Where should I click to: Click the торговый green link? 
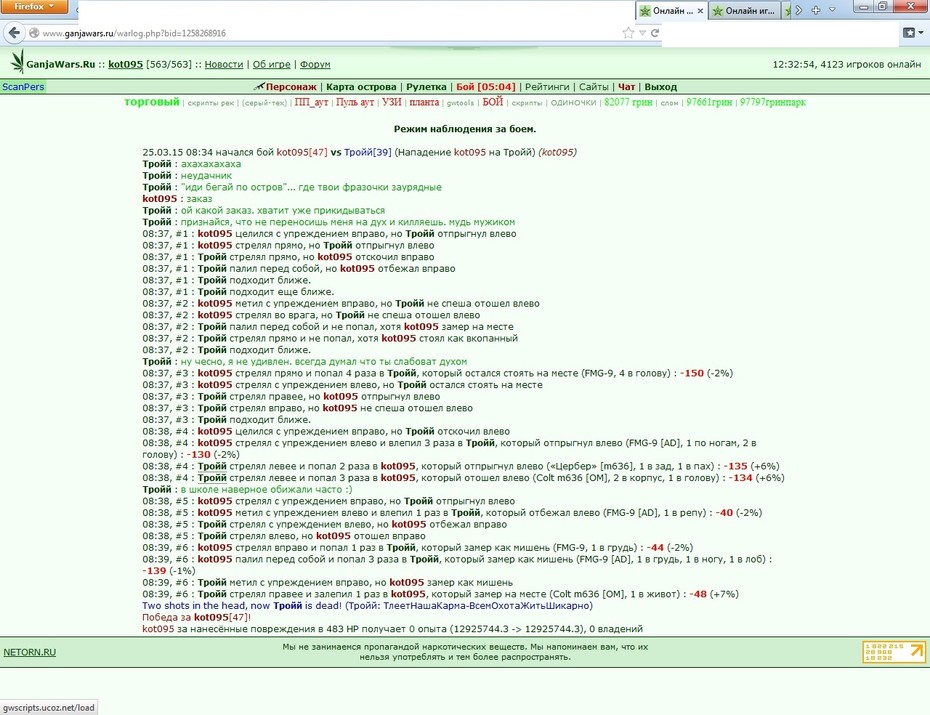152,102
